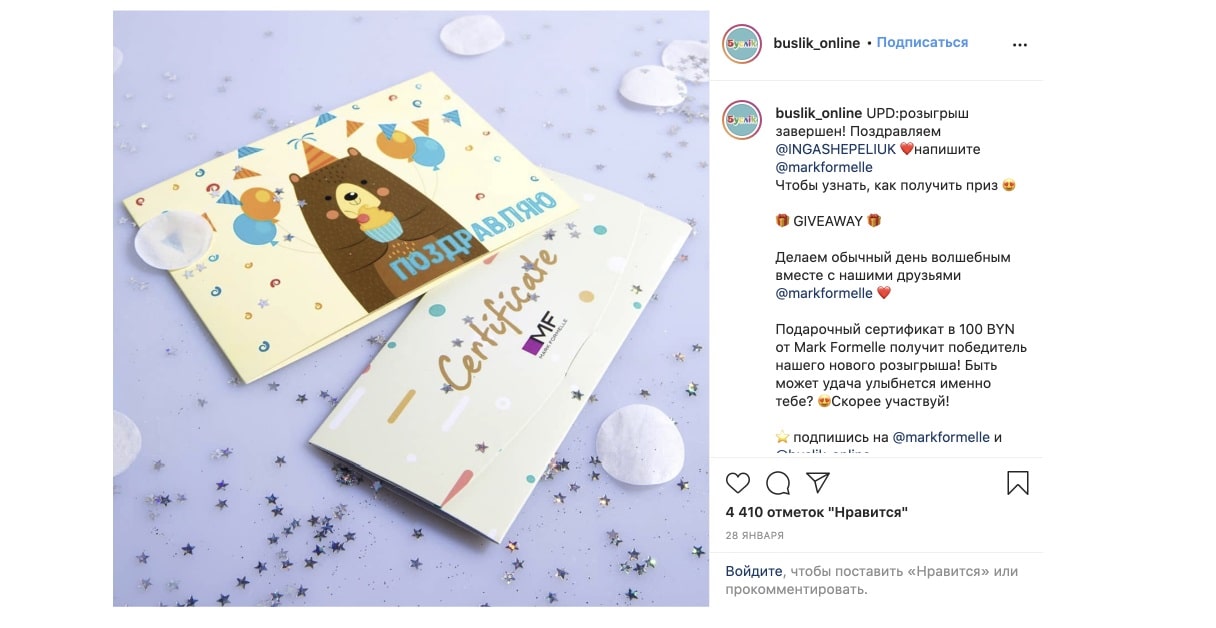Image resolution: width=1216 pixels, height=628 pixels.
Task: Open the 28 ЯНВАРЯ post date
Action: [755, 536]
